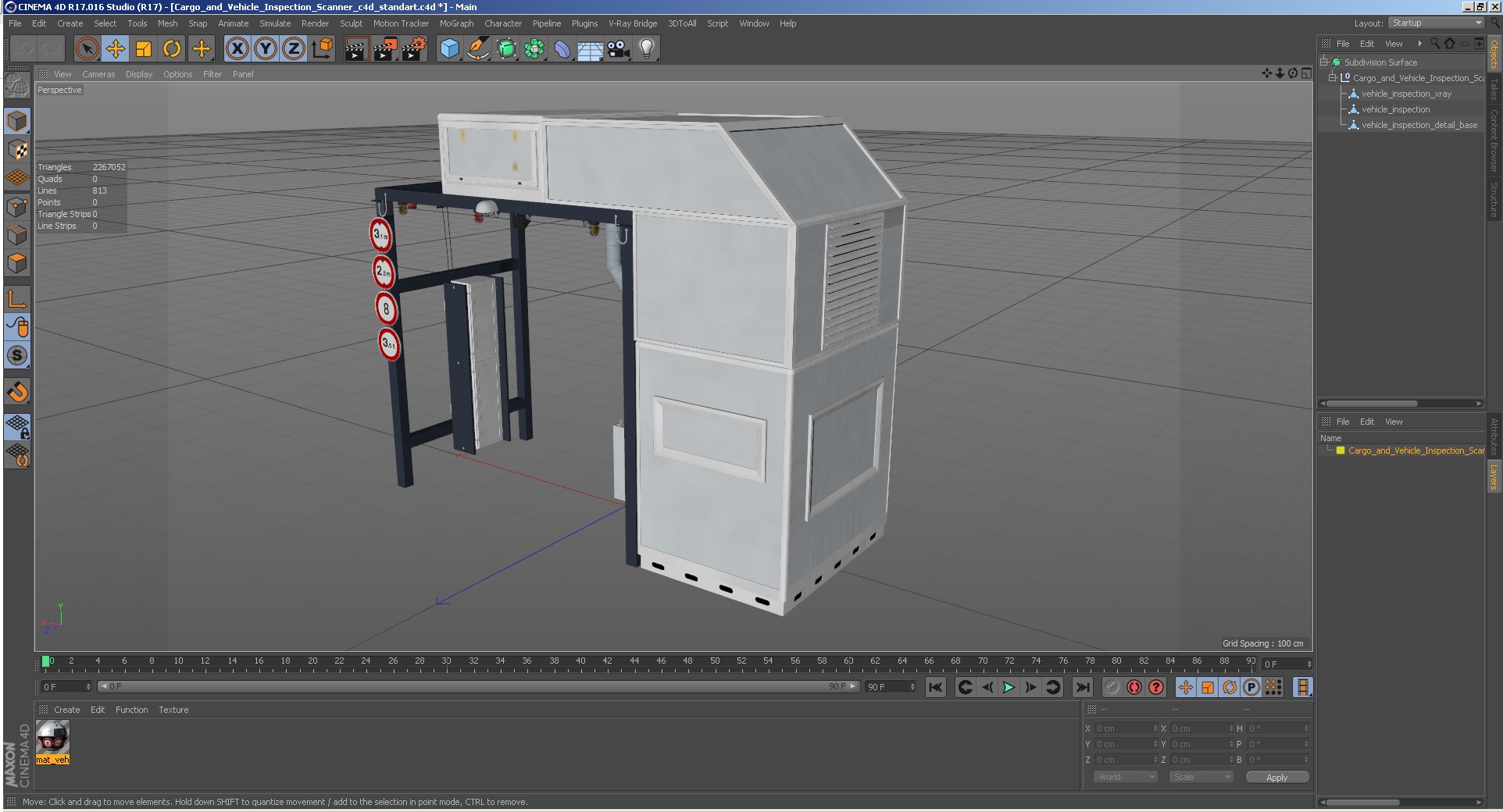Toggle Enable Snap magnet icon
This screenshot has width=1503, height=812.
[17, 391]
